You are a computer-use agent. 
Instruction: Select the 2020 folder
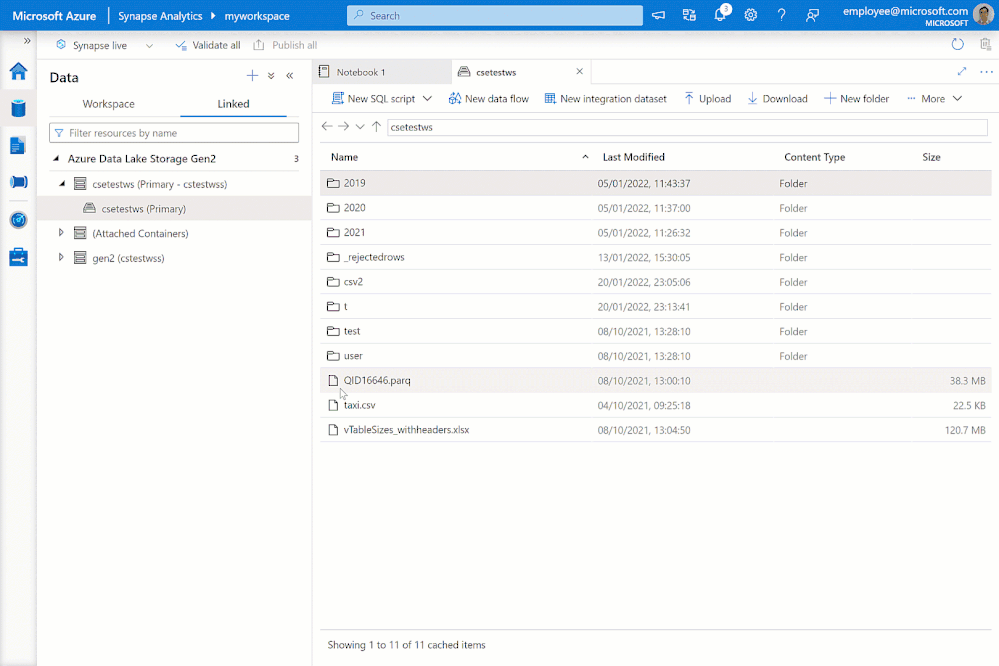tap(656, 208)
